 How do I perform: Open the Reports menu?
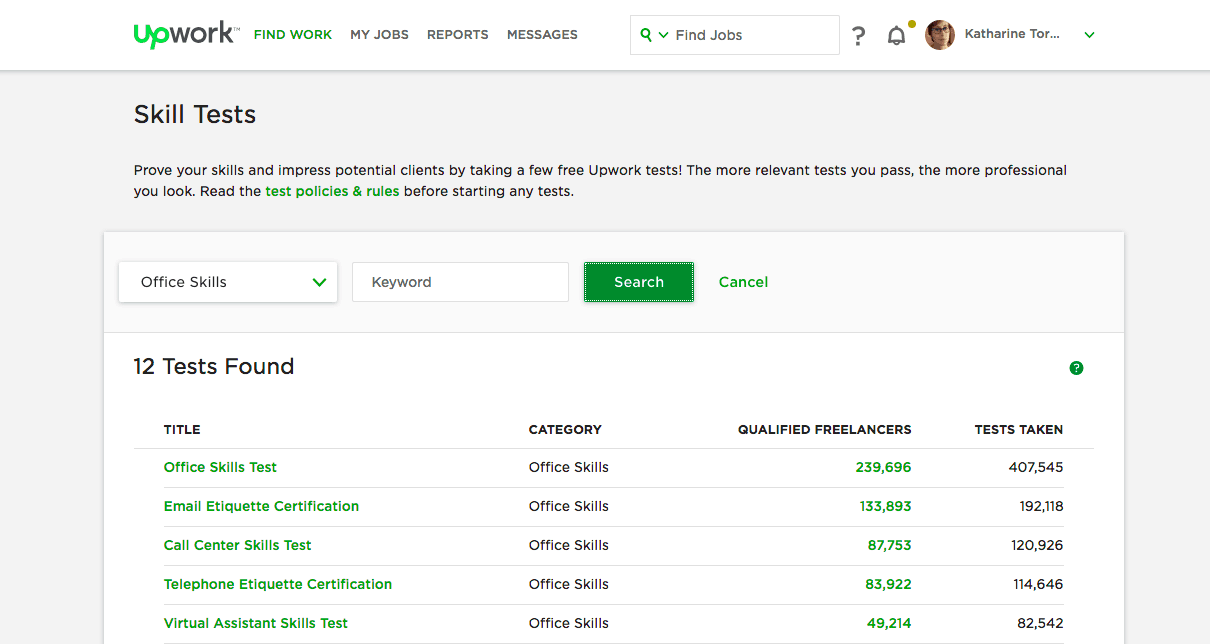click(457, 34)
